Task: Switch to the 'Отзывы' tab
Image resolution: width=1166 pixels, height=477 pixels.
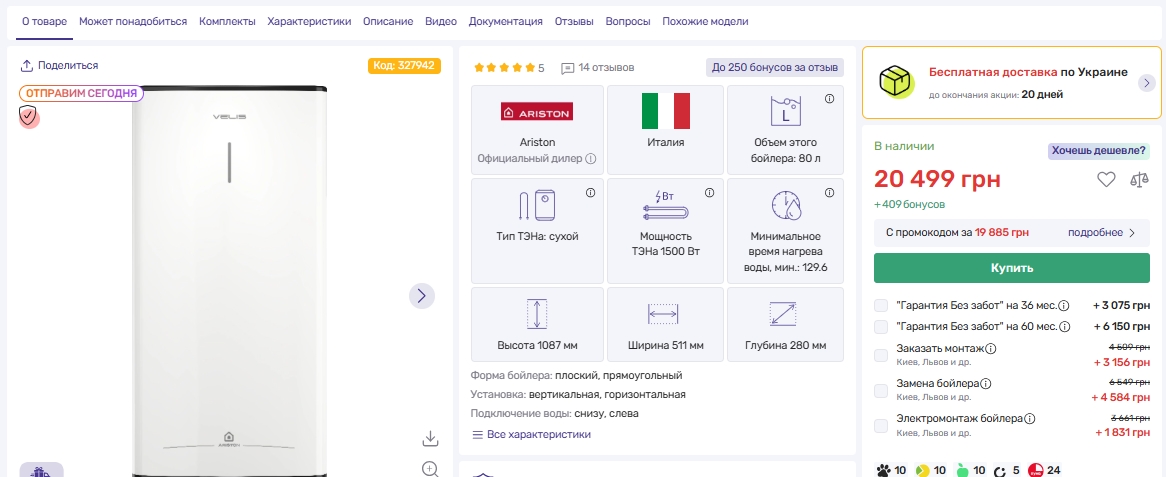Action: coord(574,21)
